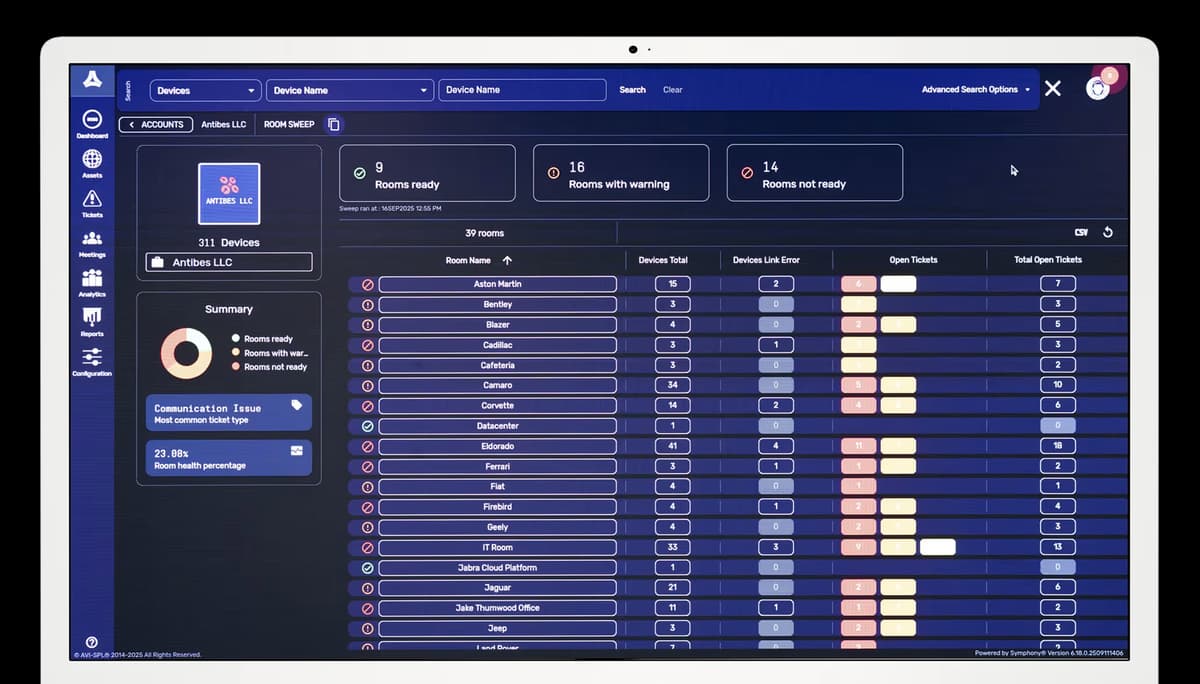1200x684 pixels.
Task: Go to Meetings in sidebar
Action: tap(92, 239)
